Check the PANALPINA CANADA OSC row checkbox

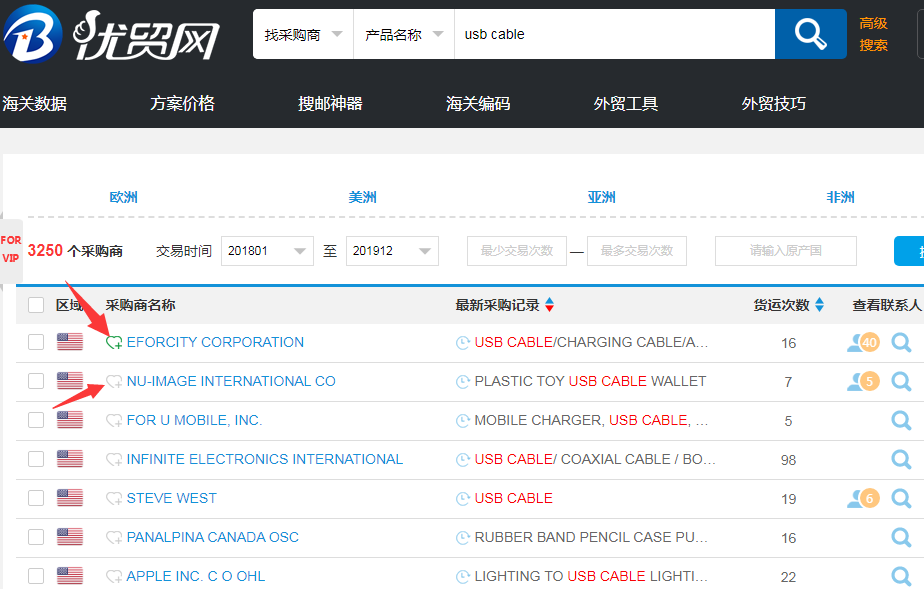click(36, 537)
